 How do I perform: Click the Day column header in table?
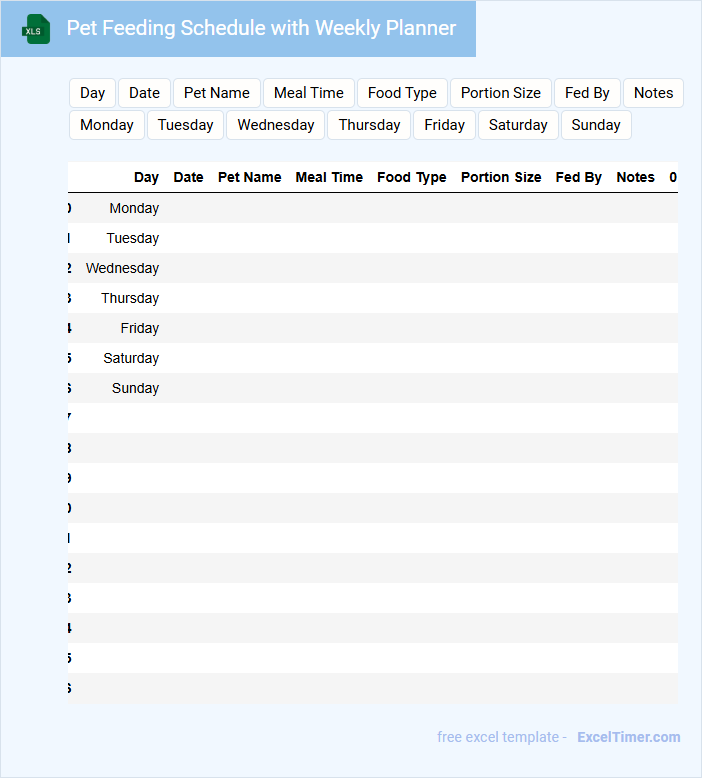point(146,177)
